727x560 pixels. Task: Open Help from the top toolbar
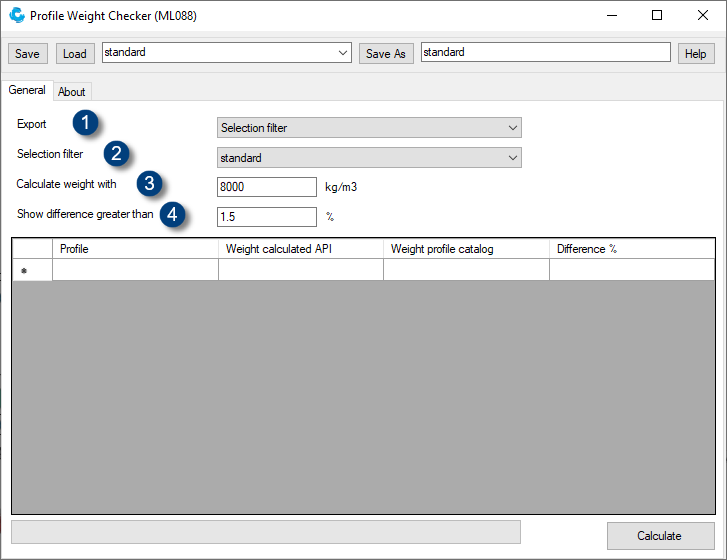pyautogui.click(x=696, y=54)
